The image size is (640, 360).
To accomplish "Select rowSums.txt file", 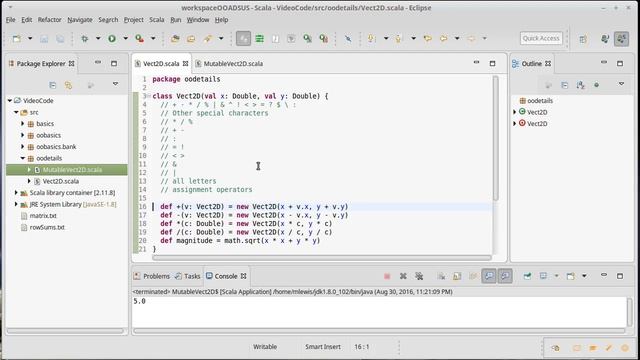I will pos(47,227).
